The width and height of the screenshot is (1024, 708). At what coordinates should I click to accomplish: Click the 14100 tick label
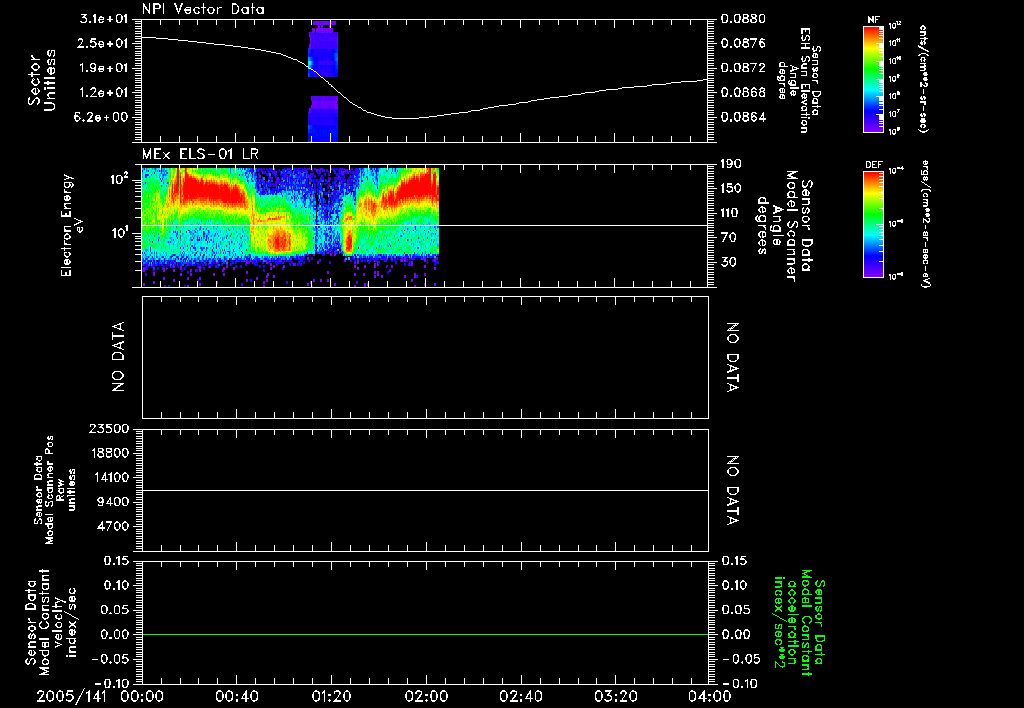coord(111,477)
